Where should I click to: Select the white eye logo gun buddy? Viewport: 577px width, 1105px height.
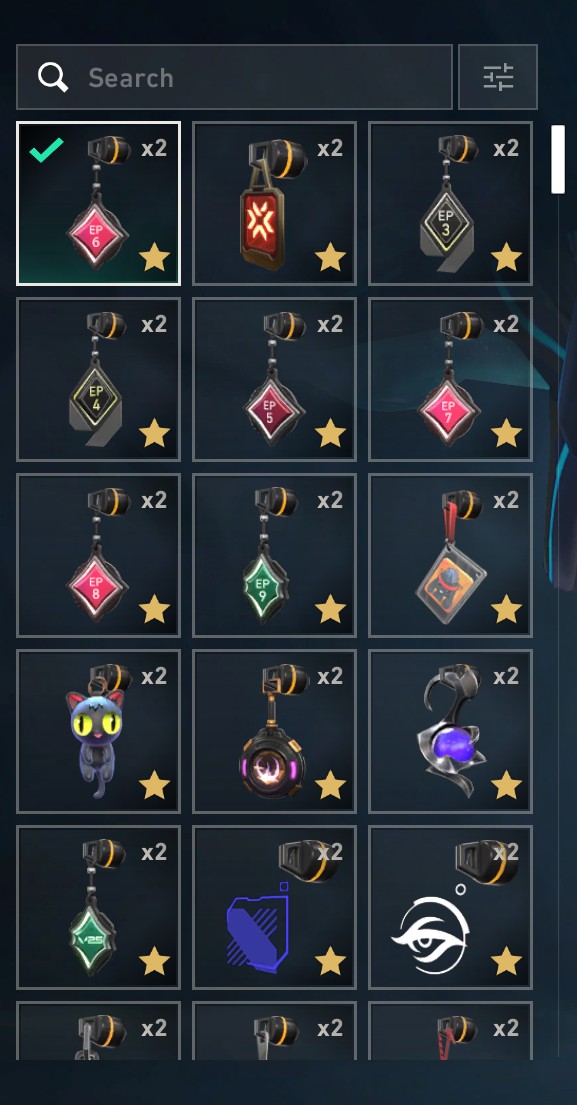pyautogui.click(x=450, y=908)
